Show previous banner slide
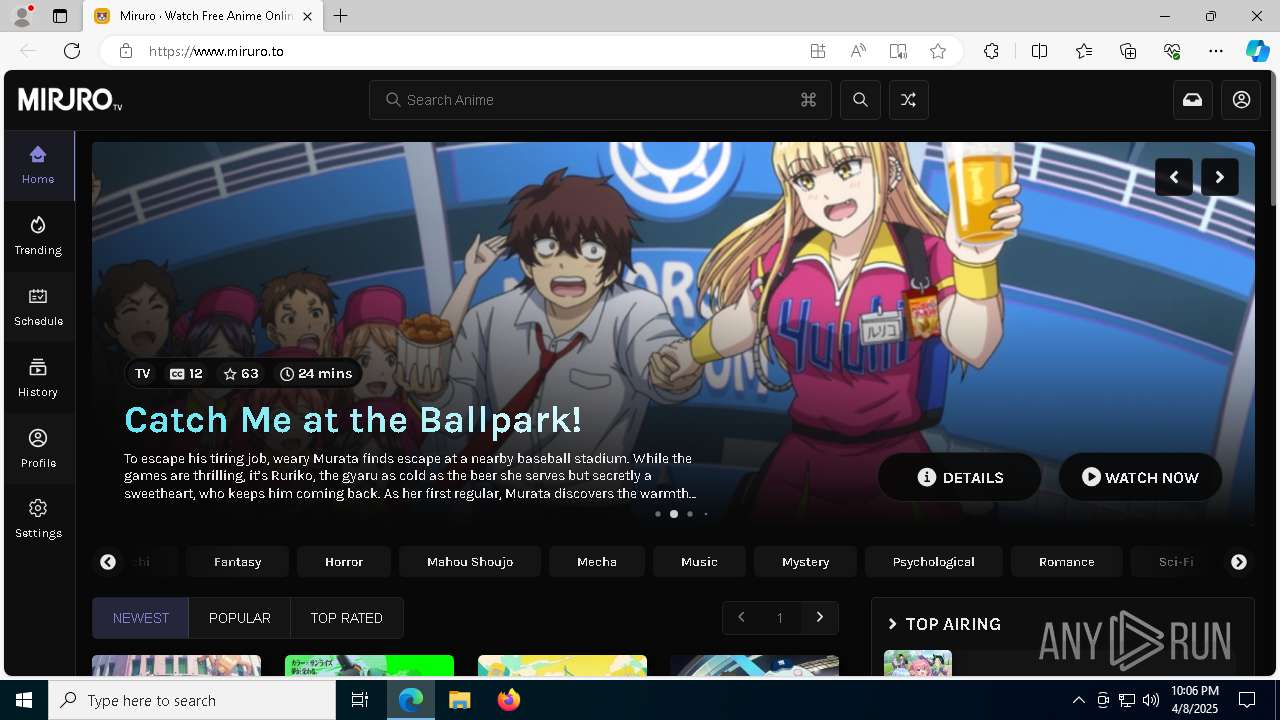This screenshot has width=1280, height=720. coord(1174,177)
